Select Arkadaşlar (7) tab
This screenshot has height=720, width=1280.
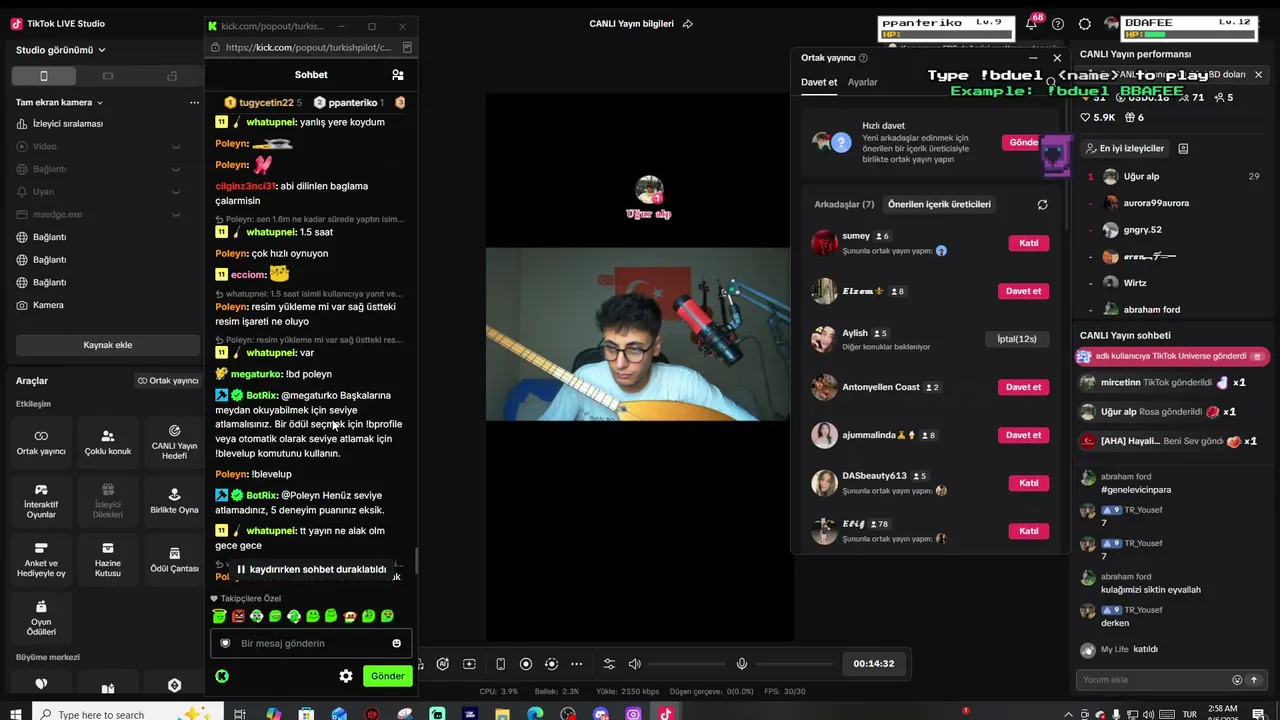click(844, 204)
